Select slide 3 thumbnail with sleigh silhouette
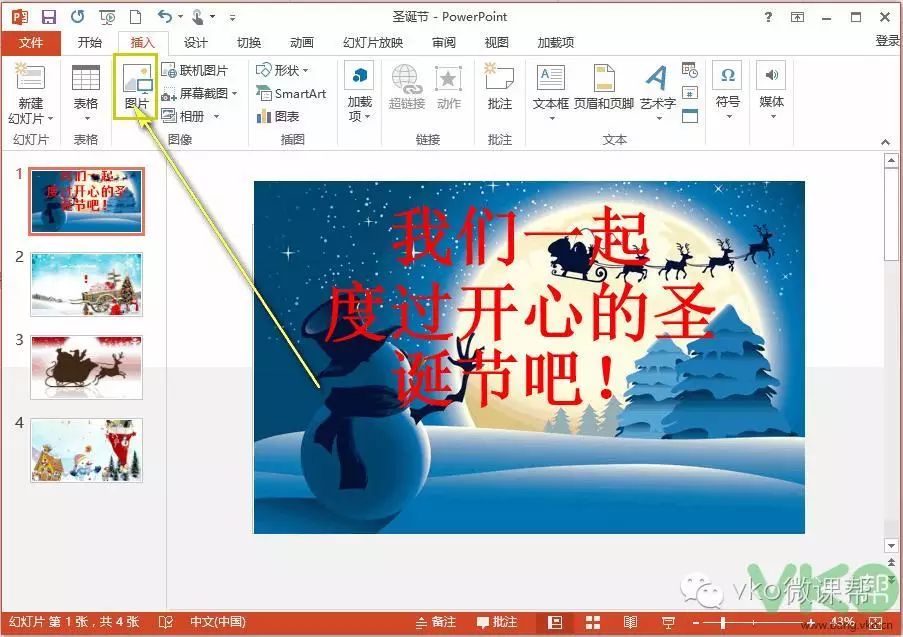The image size is (903, 637). click(x=86, y=367)
